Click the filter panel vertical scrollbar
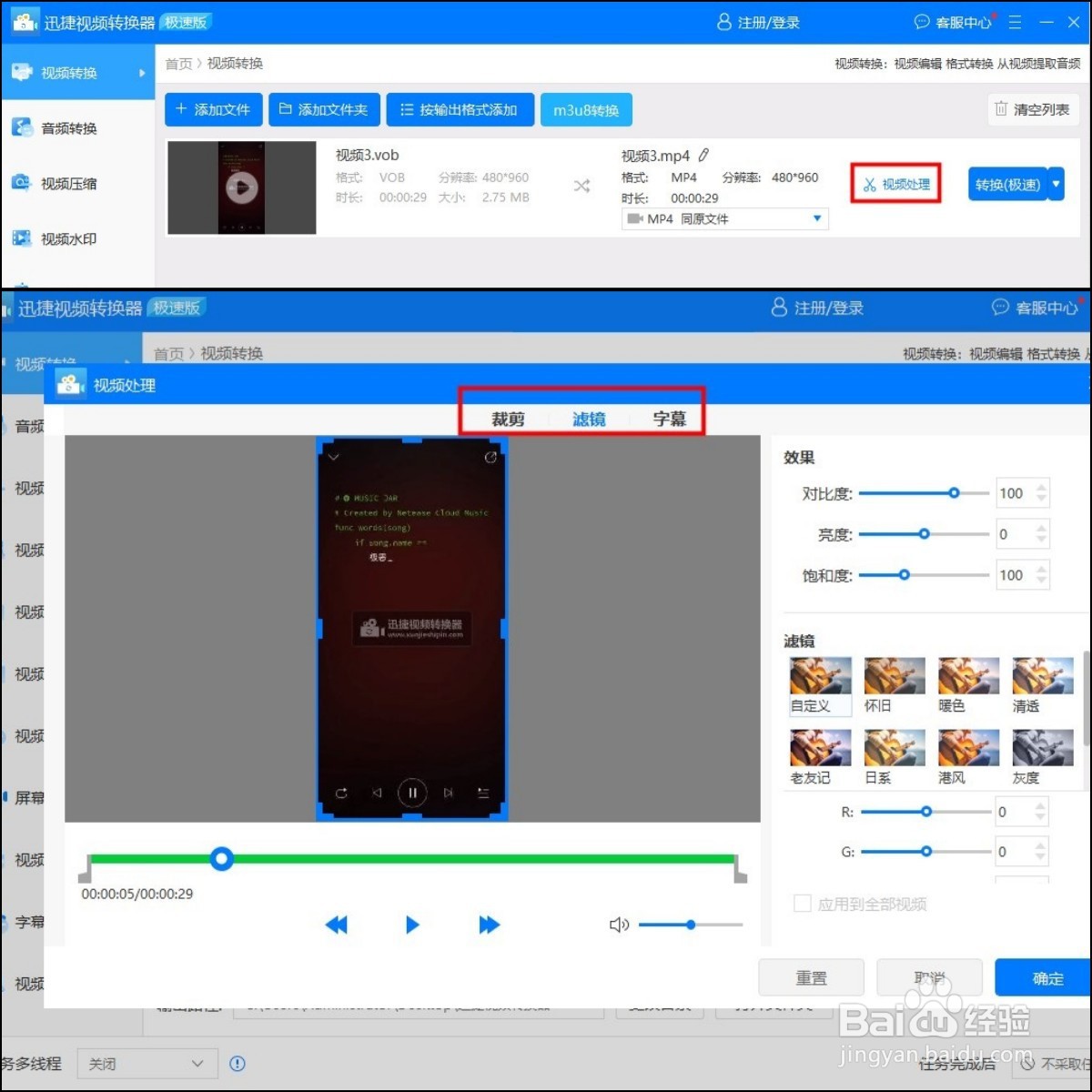1092x1092 pixels. pyautogui.click(x=1085, y=700)
